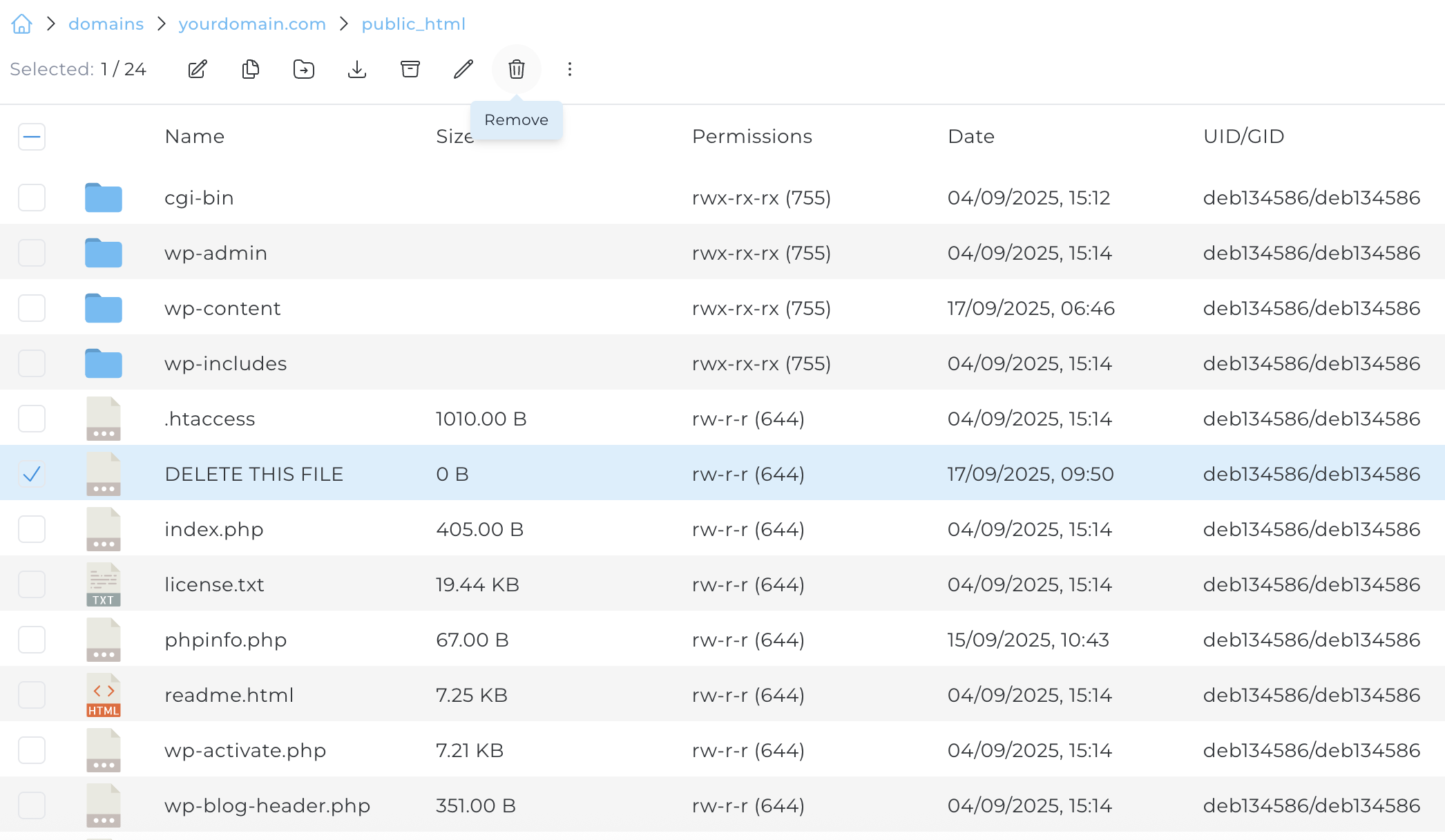The image size is (1445, 840).
Task: Navigate to domains via breadcrumb link
Action: pyautogui.click(x=106, y=23)
